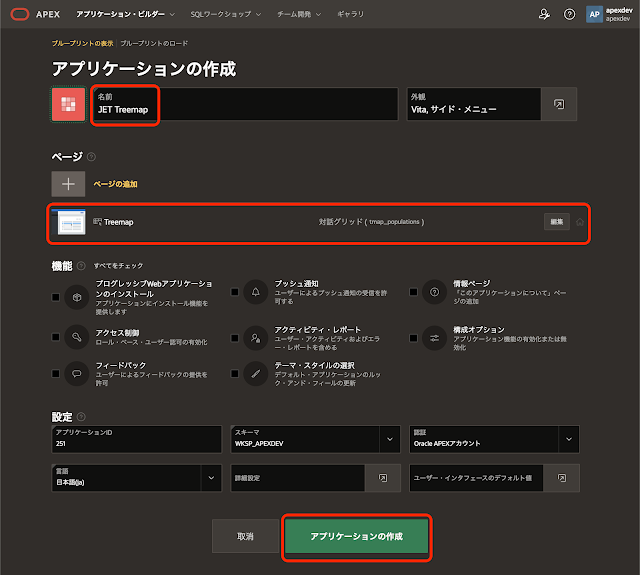Screen dimensions: 640x575
Task: Click the red application icon tile
Action: point(68,104)
